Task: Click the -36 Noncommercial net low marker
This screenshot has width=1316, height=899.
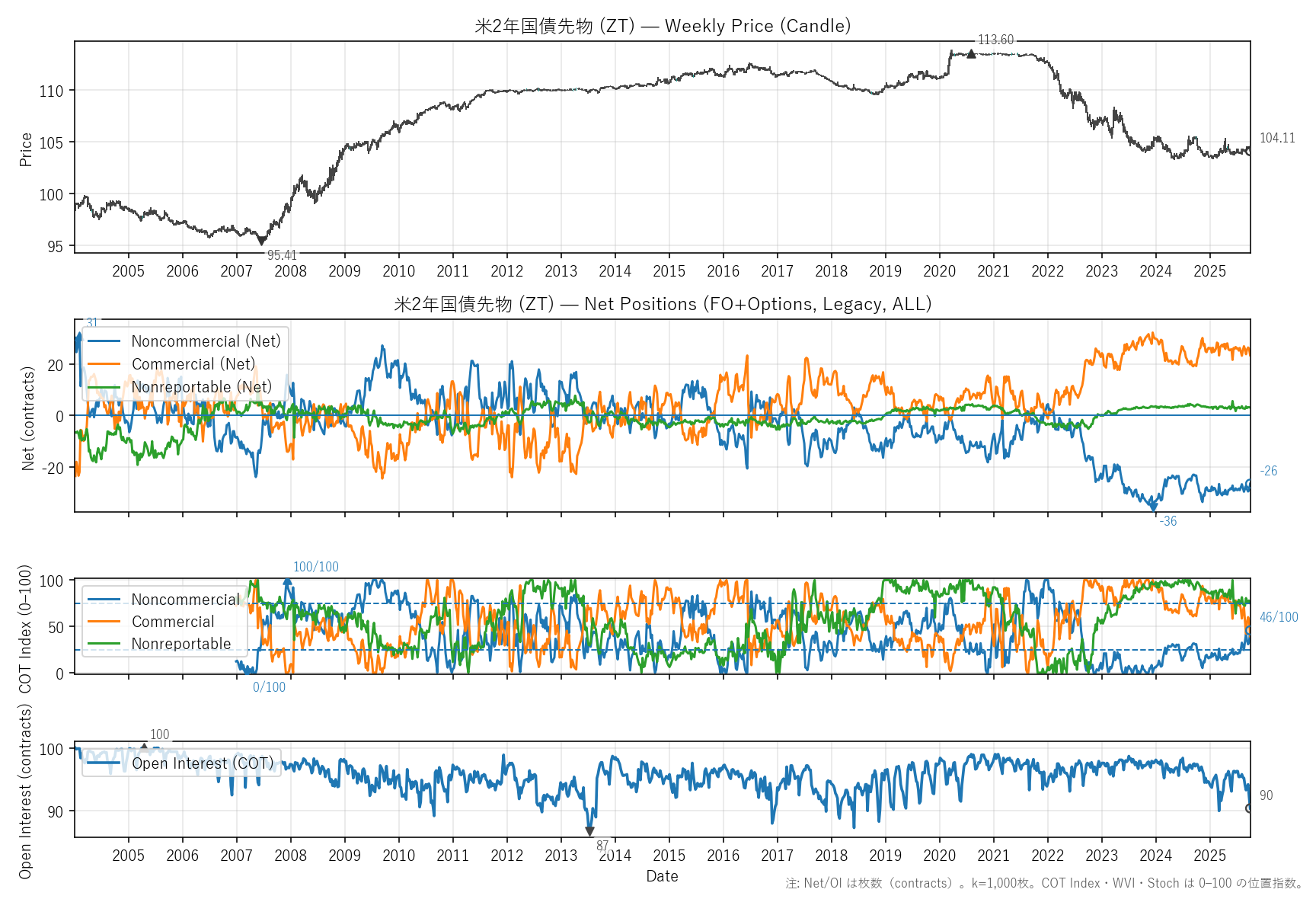Action: (x=1153, y=507)
